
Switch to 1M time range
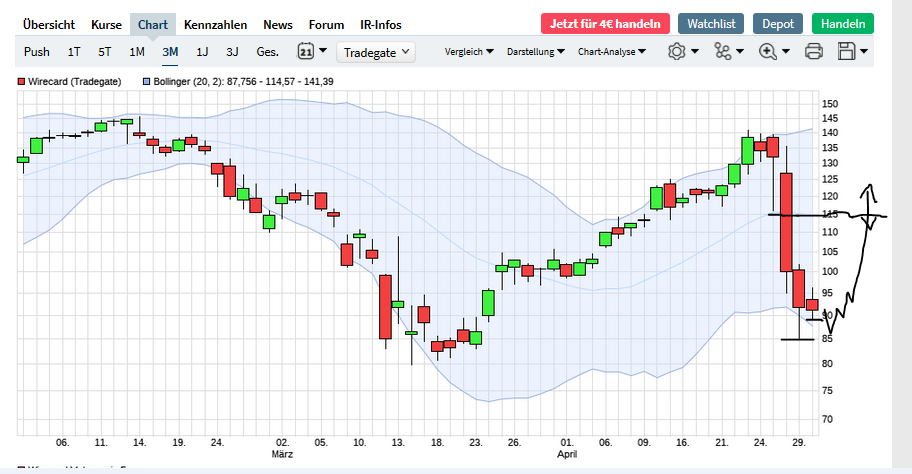(137, 51)
